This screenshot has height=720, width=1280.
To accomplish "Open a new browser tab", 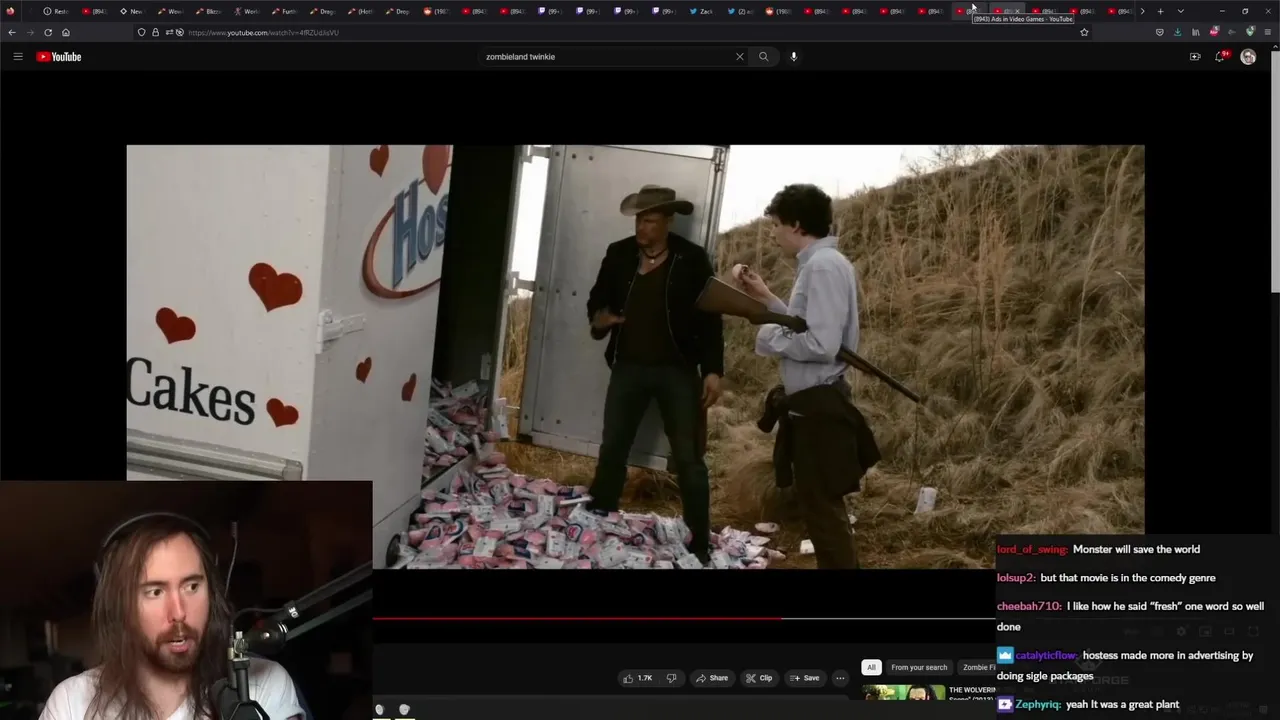I will [x=1160, y=11].
